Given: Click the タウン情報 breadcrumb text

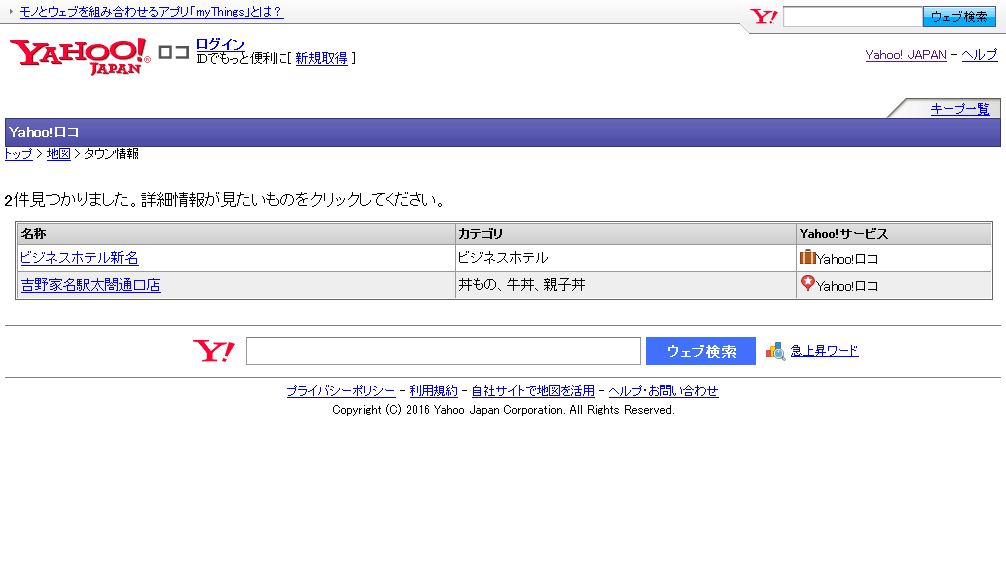Looking at the screenshot, I should coord(111,154).
